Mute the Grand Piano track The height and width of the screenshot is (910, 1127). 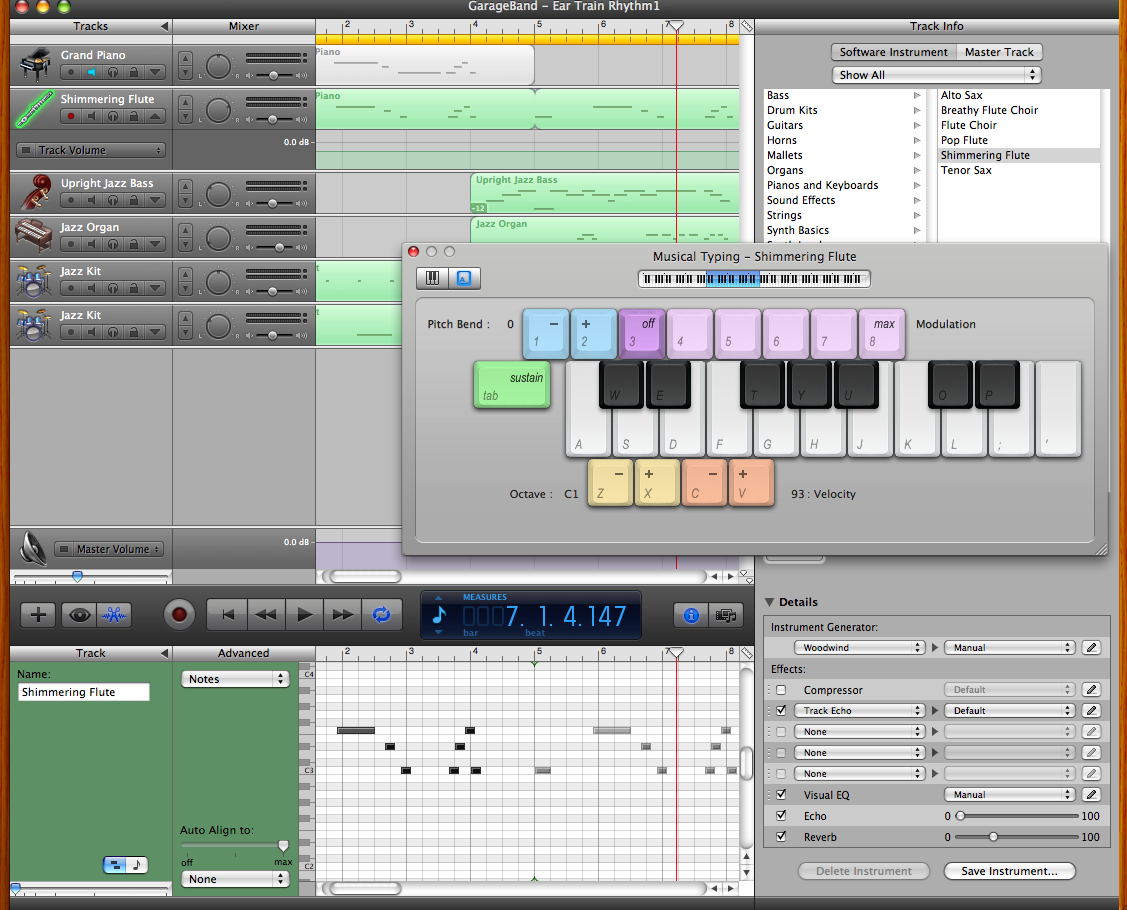tap(91, 72)
